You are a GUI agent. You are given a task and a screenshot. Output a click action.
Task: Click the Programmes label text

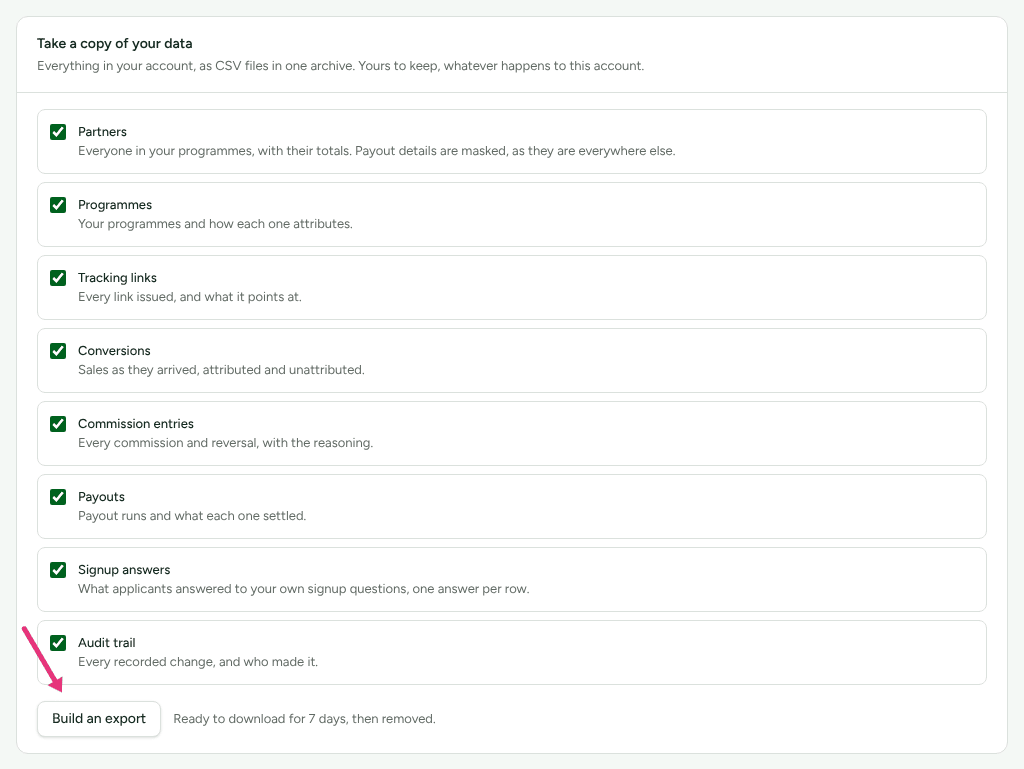[115, 205]
